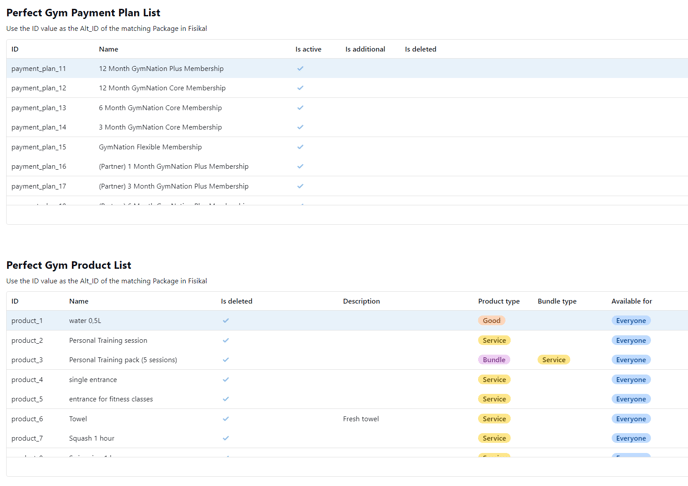The image size is (688, 486).
Task: Click the Product type column header
Action: point(499,301)
